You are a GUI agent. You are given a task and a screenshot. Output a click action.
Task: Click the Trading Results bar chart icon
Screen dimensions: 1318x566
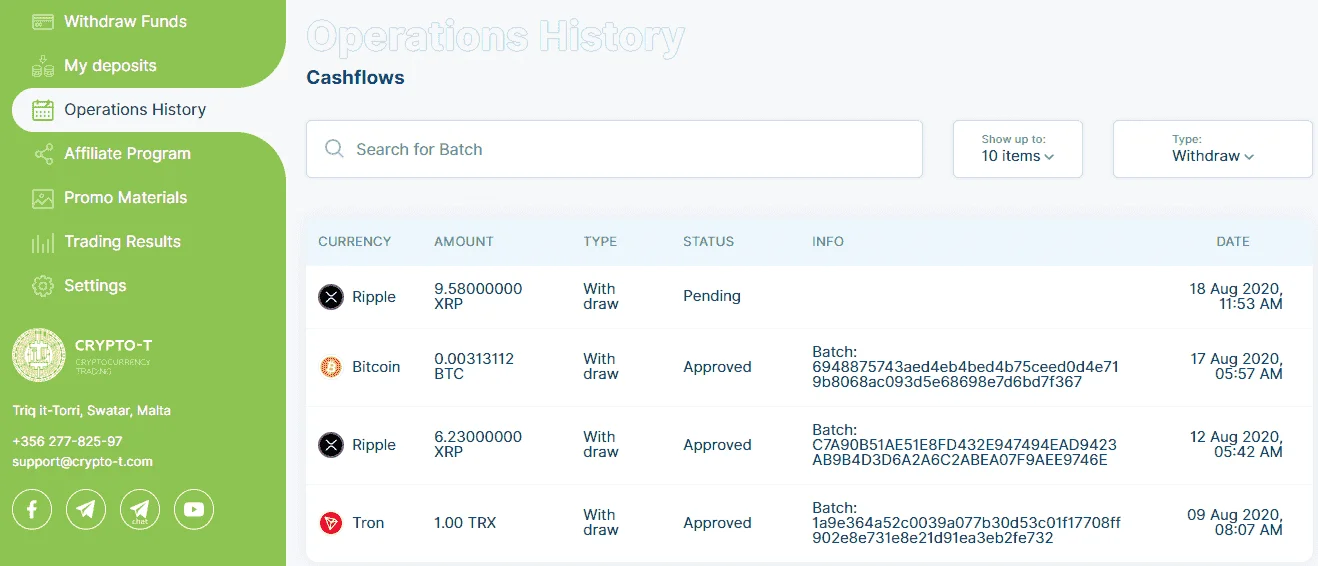coord(42,242)
